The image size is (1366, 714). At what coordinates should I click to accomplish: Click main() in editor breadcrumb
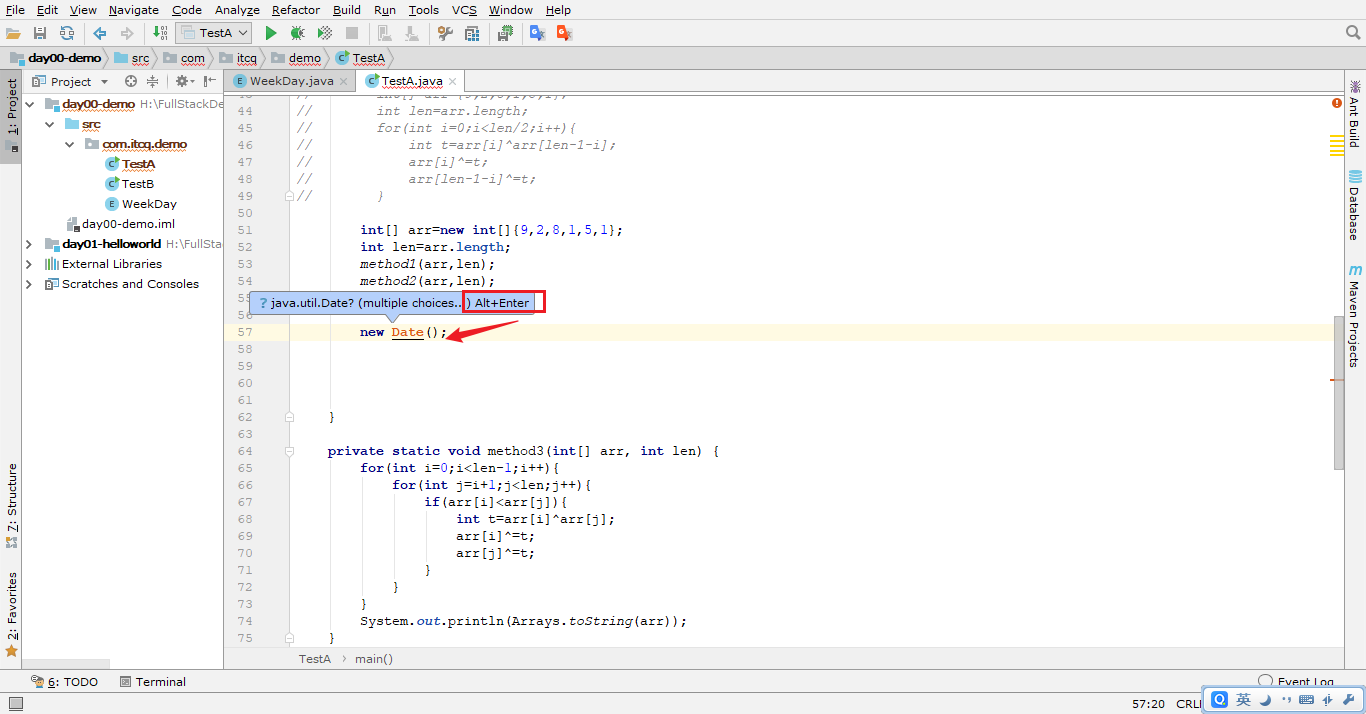[x=374, y=659]
